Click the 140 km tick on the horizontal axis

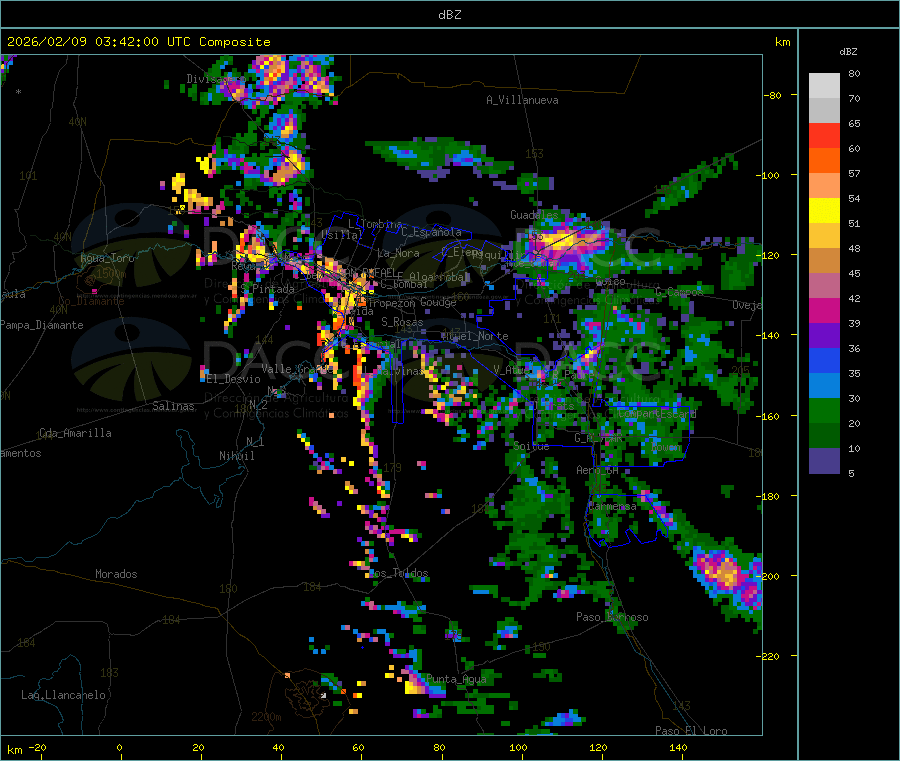[x=678, y=748]
